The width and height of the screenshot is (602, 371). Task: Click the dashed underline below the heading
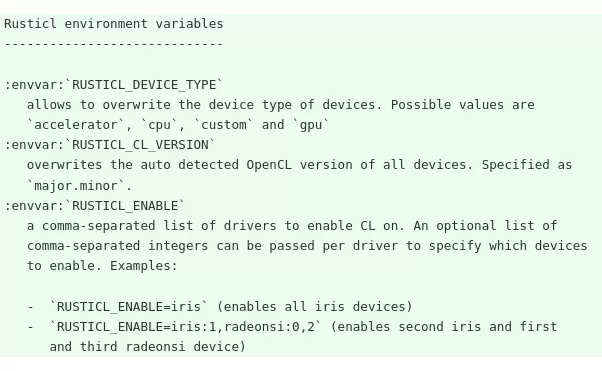coord(114,44)
